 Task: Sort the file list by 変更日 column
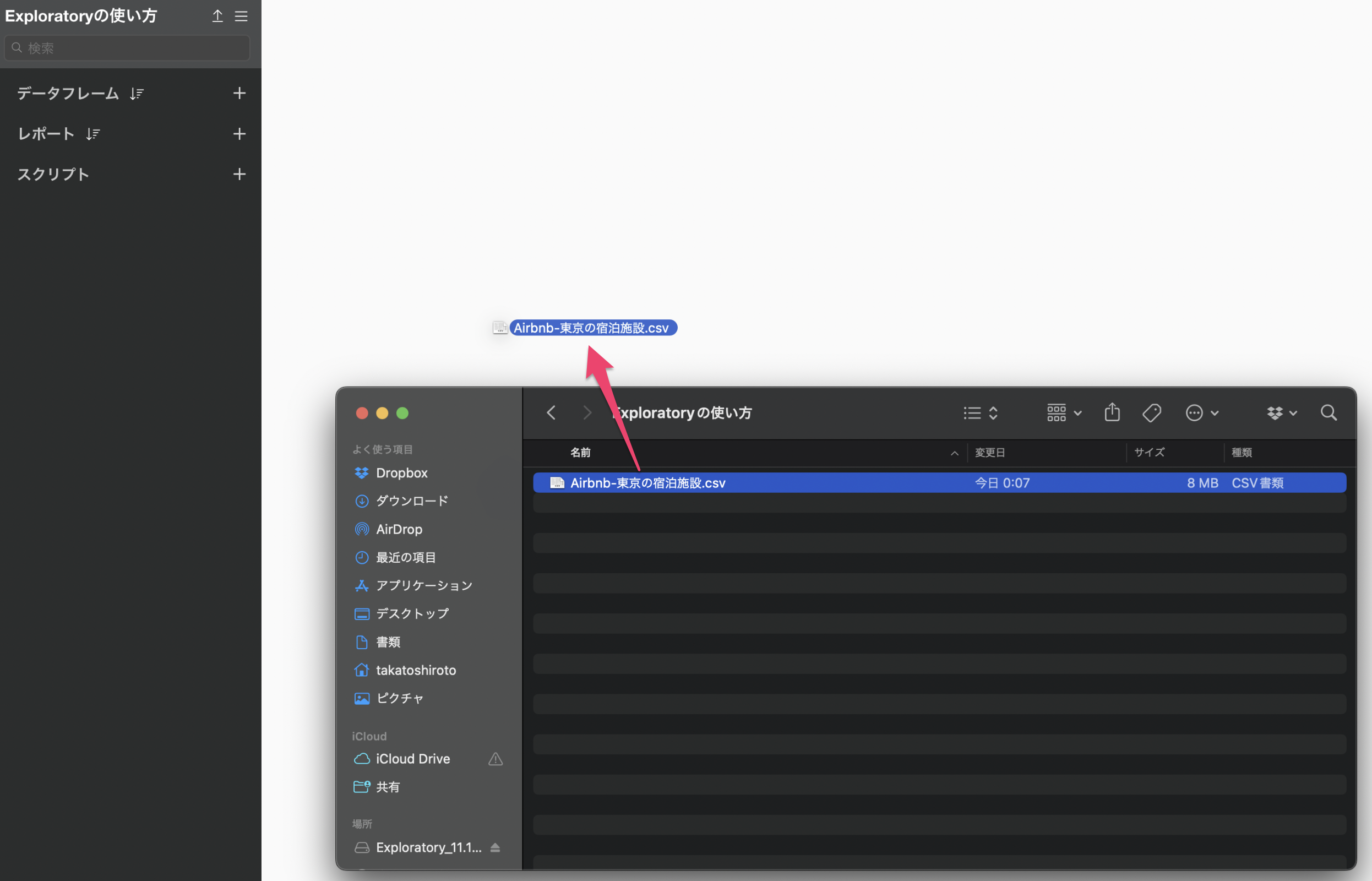click(989, 453)
